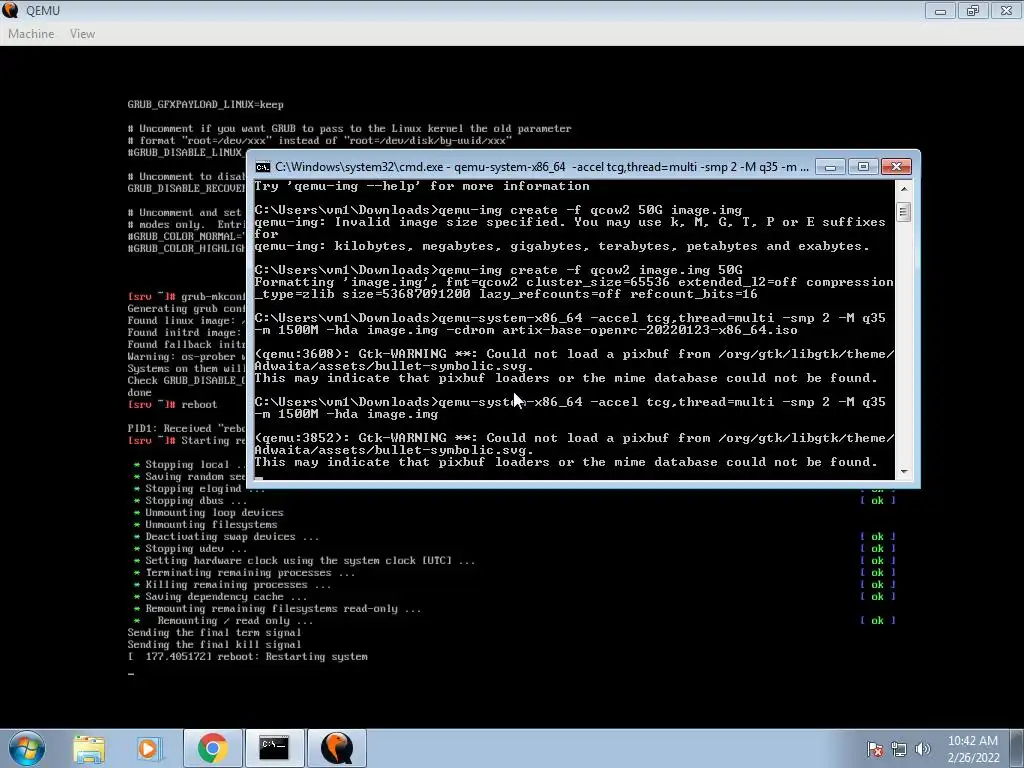Image resolution: width=1024 pixels, height=768 pixels.
Task: Open the View menu in QEMU
Action: [x=82, y=33]
